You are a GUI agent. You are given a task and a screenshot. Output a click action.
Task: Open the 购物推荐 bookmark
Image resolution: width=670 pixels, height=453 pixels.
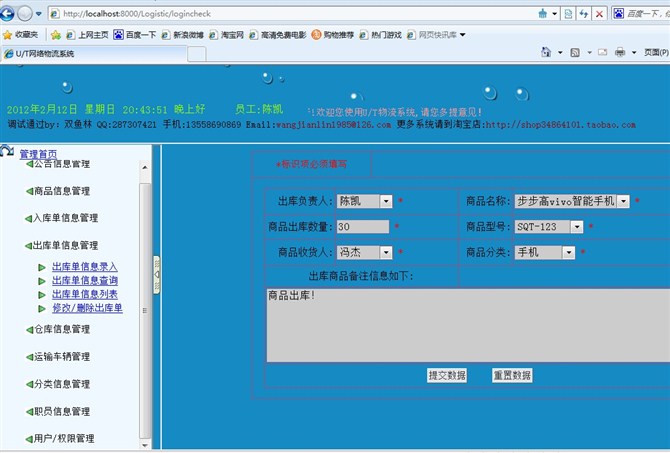[333, 35]
